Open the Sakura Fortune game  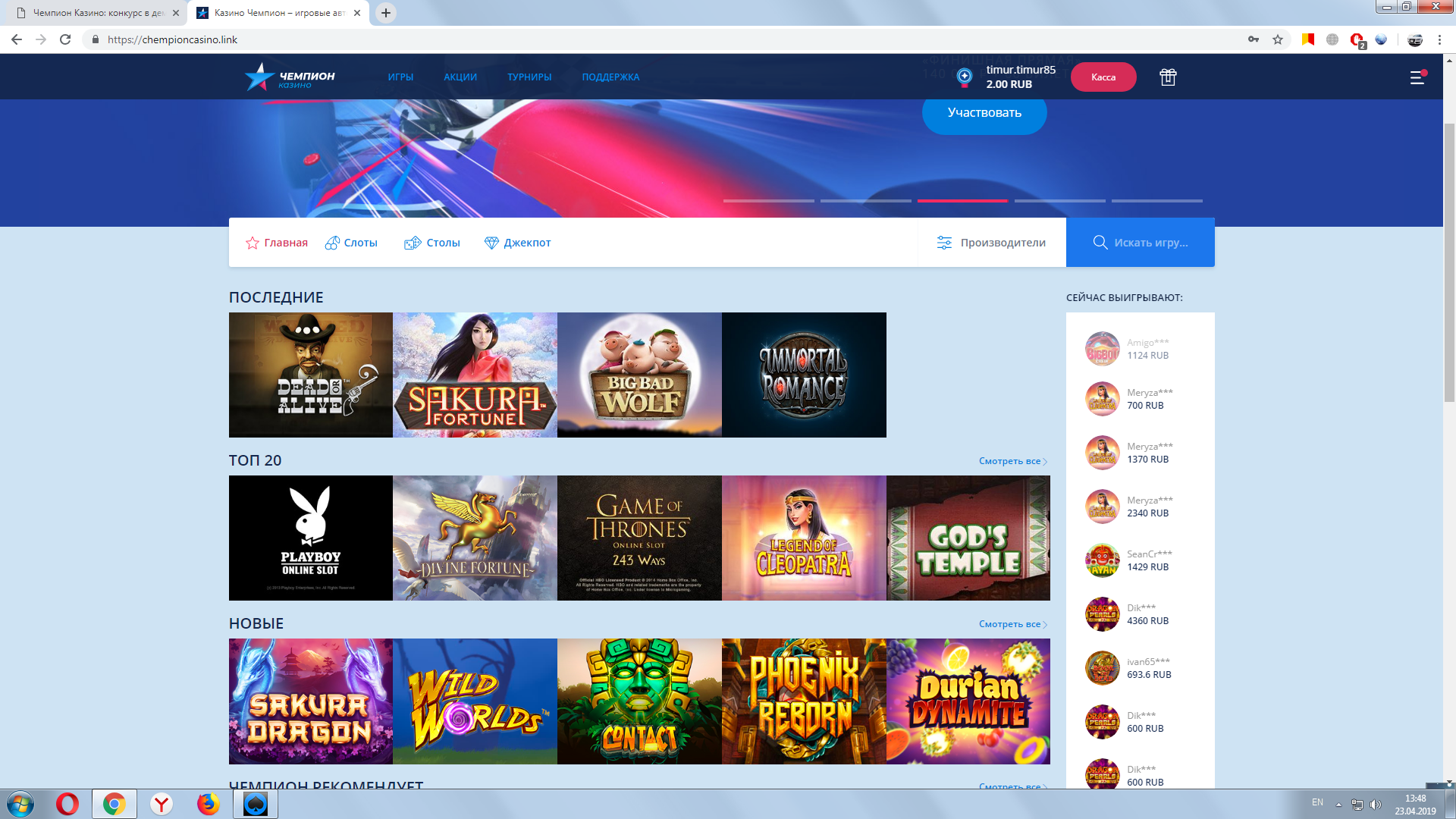click(475, 375)
